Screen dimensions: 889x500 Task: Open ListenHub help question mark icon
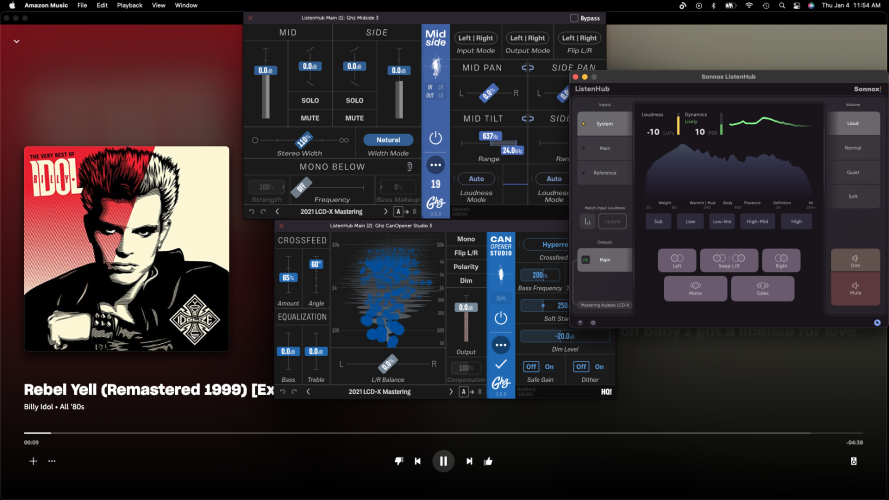pos(580,323)
